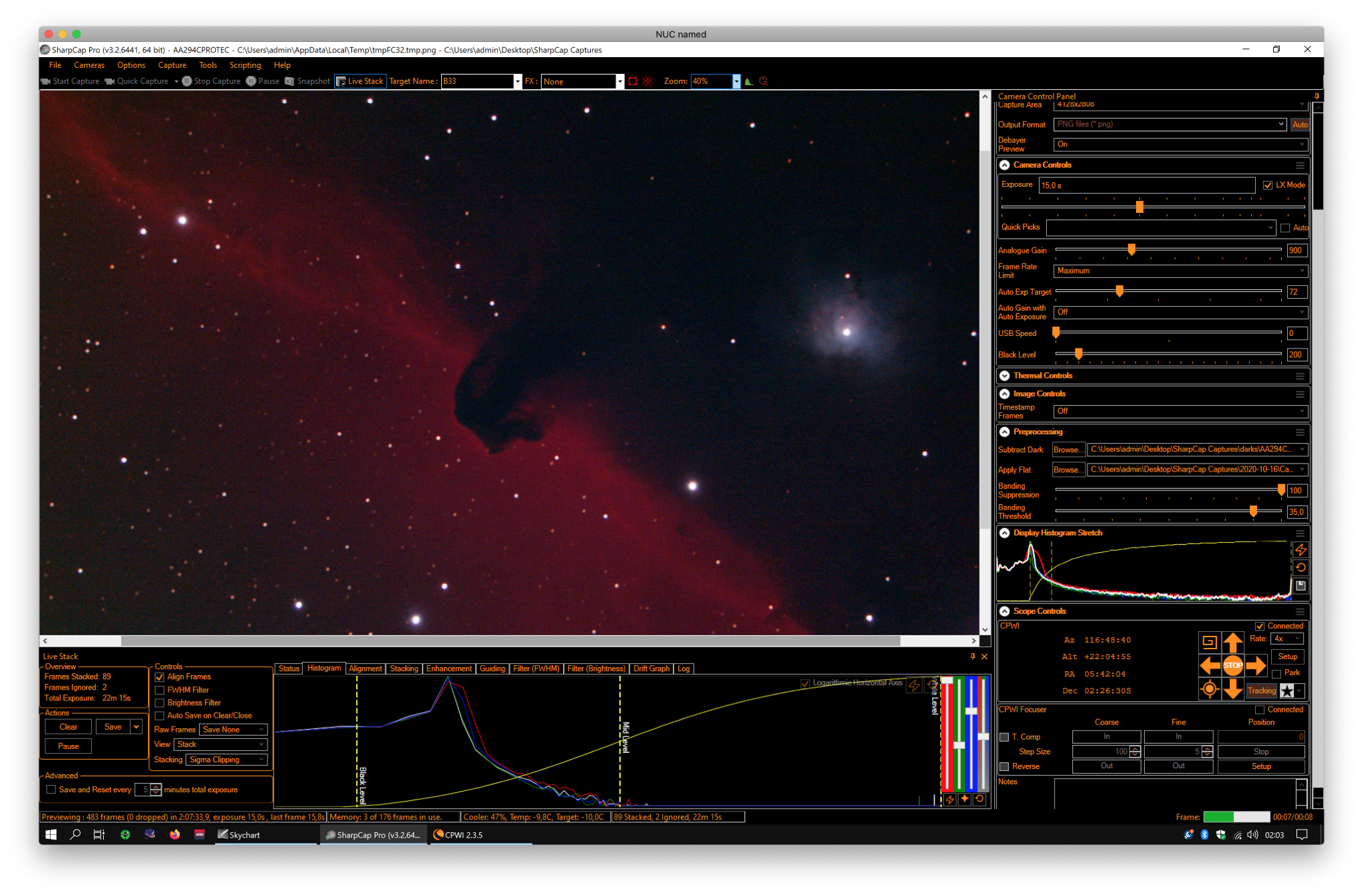The width and height of the screenshot is (1363, 896).
Task: Open the scope Rate 4x dropdown
Action: 1287,639
